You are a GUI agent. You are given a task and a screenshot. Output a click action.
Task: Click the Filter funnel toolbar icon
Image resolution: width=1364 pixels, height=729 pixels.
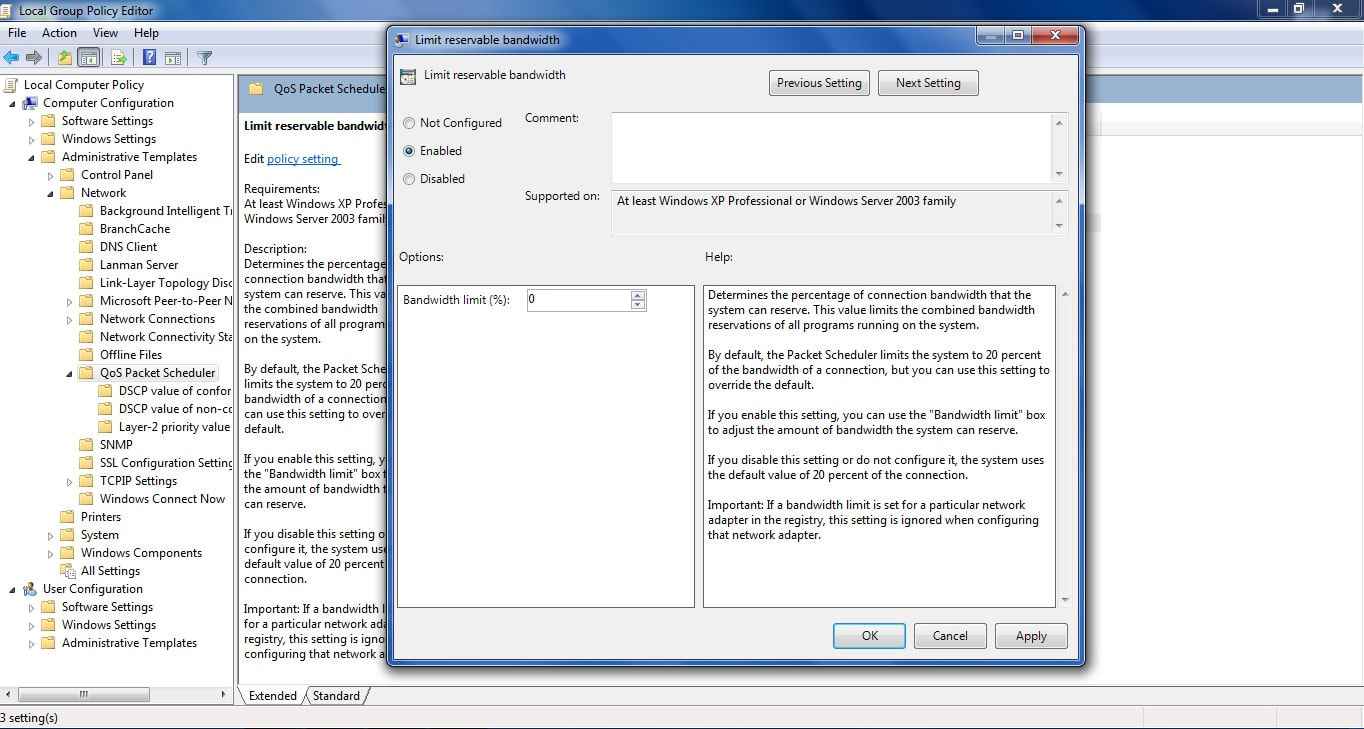click(x=204, y=58)
